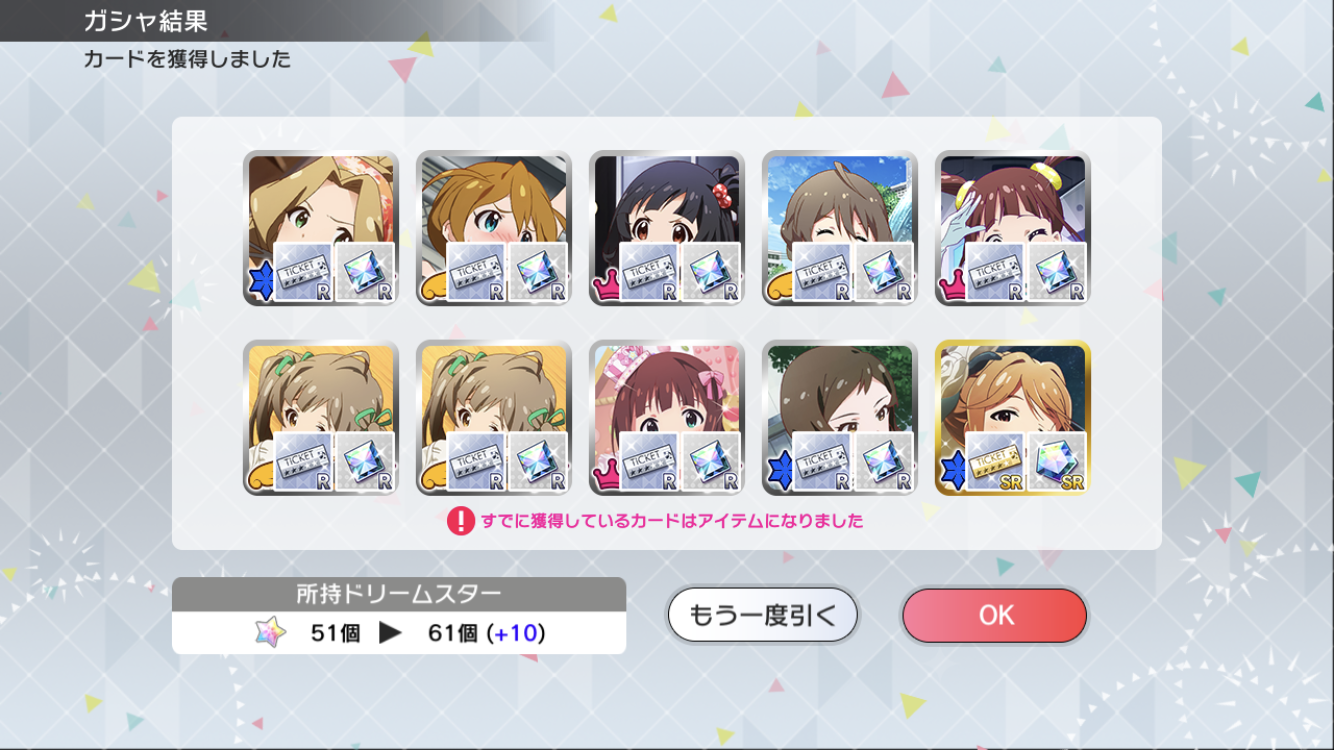Select the blushing orange-haired girl card
The height and width of the screenshot is (750, 1334).
click(x=494, y=228)
